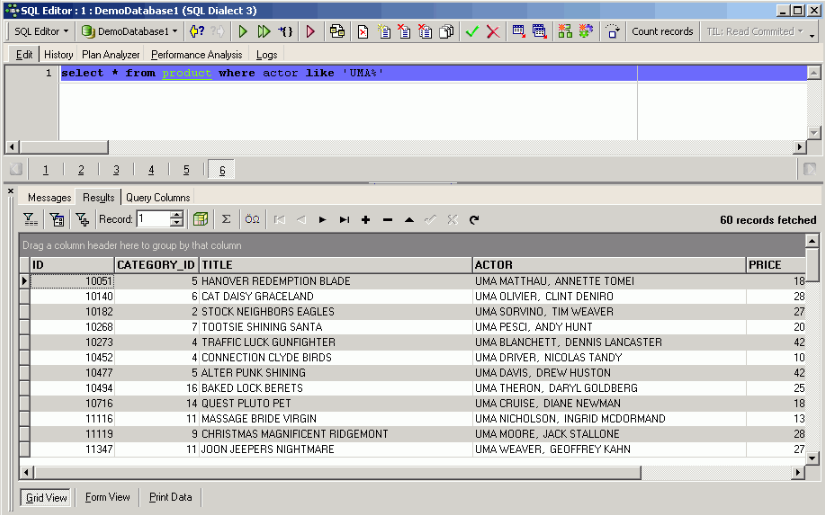Screen dimensions: 825x515
Task: Click the red X Rollback icon
Action: point(493,32)
